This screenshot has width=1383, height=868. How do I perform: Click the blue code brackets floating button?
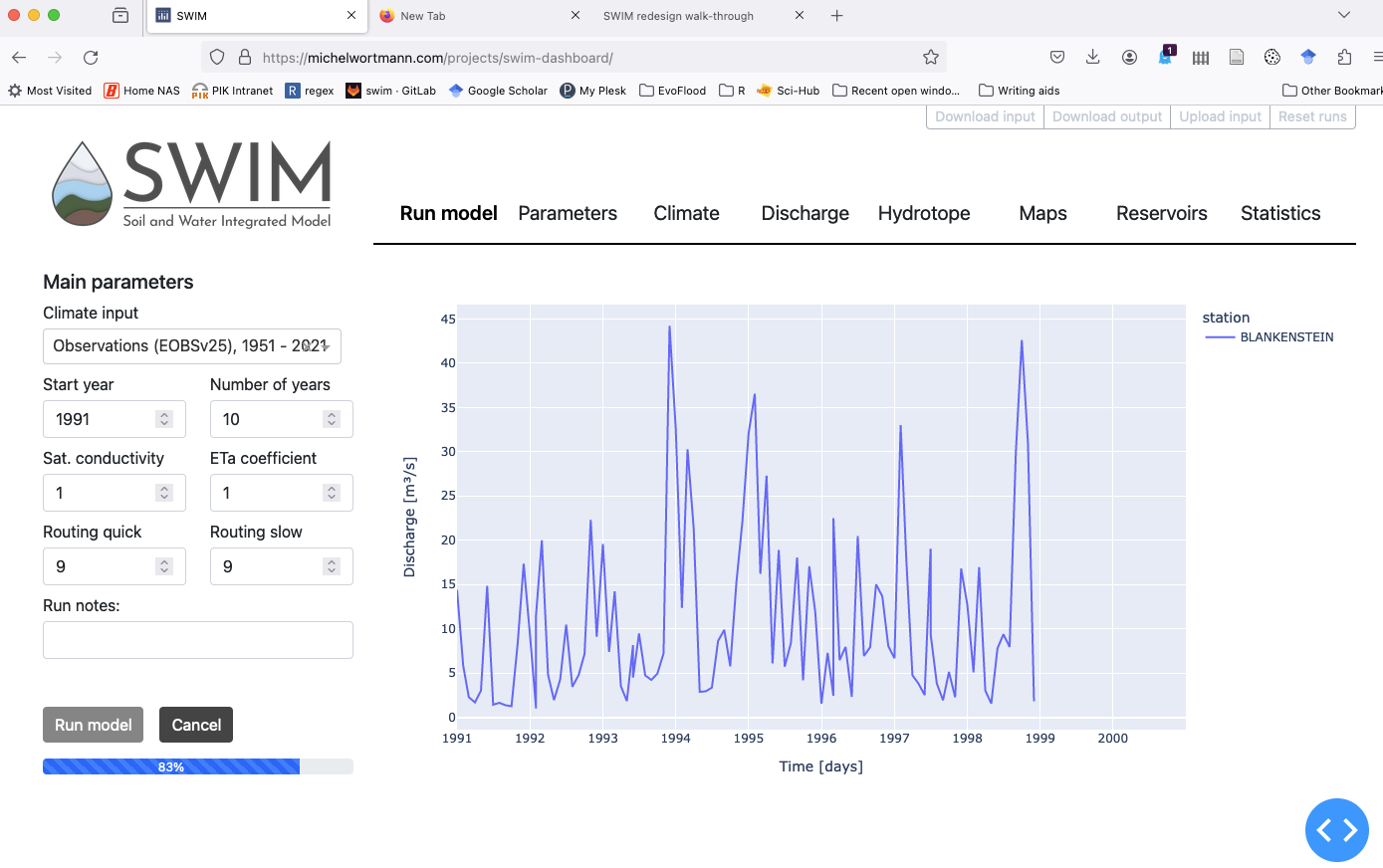coord(1337,830)
